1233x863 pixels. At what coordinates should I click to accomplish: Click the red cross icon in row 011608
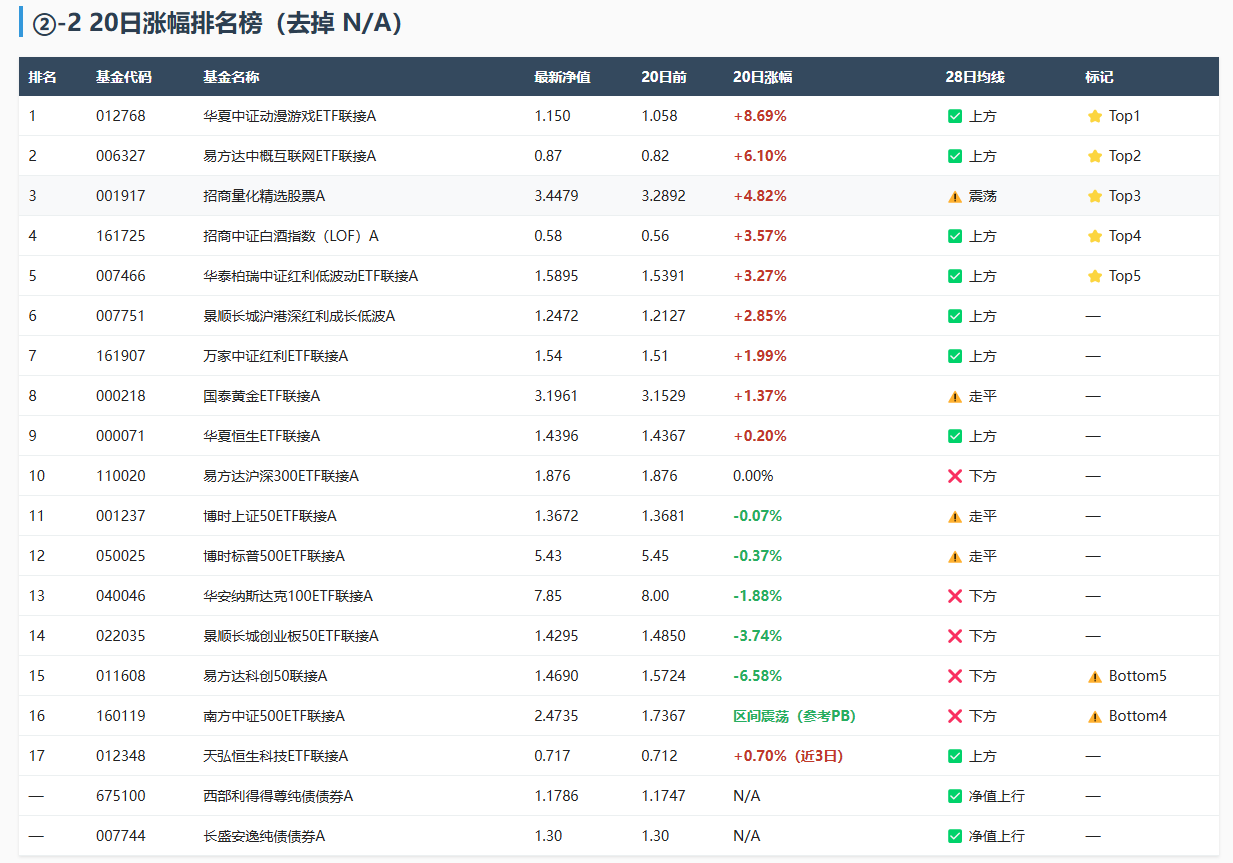[955, 676]
